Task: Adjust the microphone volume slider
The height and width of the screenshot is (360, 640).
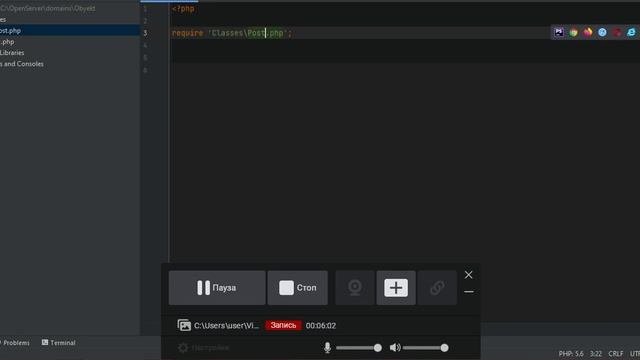Action: coord(359,348)
